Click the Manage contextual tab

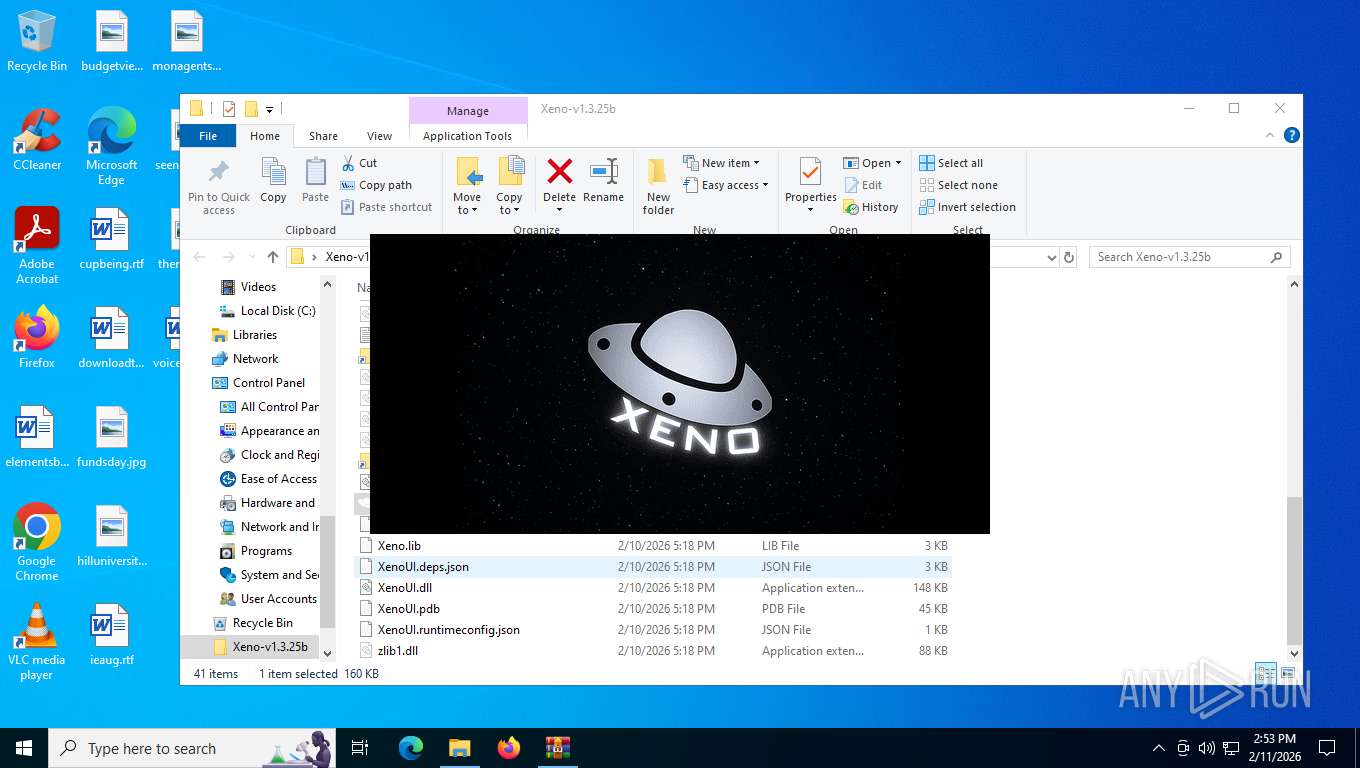pyautogui.click(x=468, y=111)
